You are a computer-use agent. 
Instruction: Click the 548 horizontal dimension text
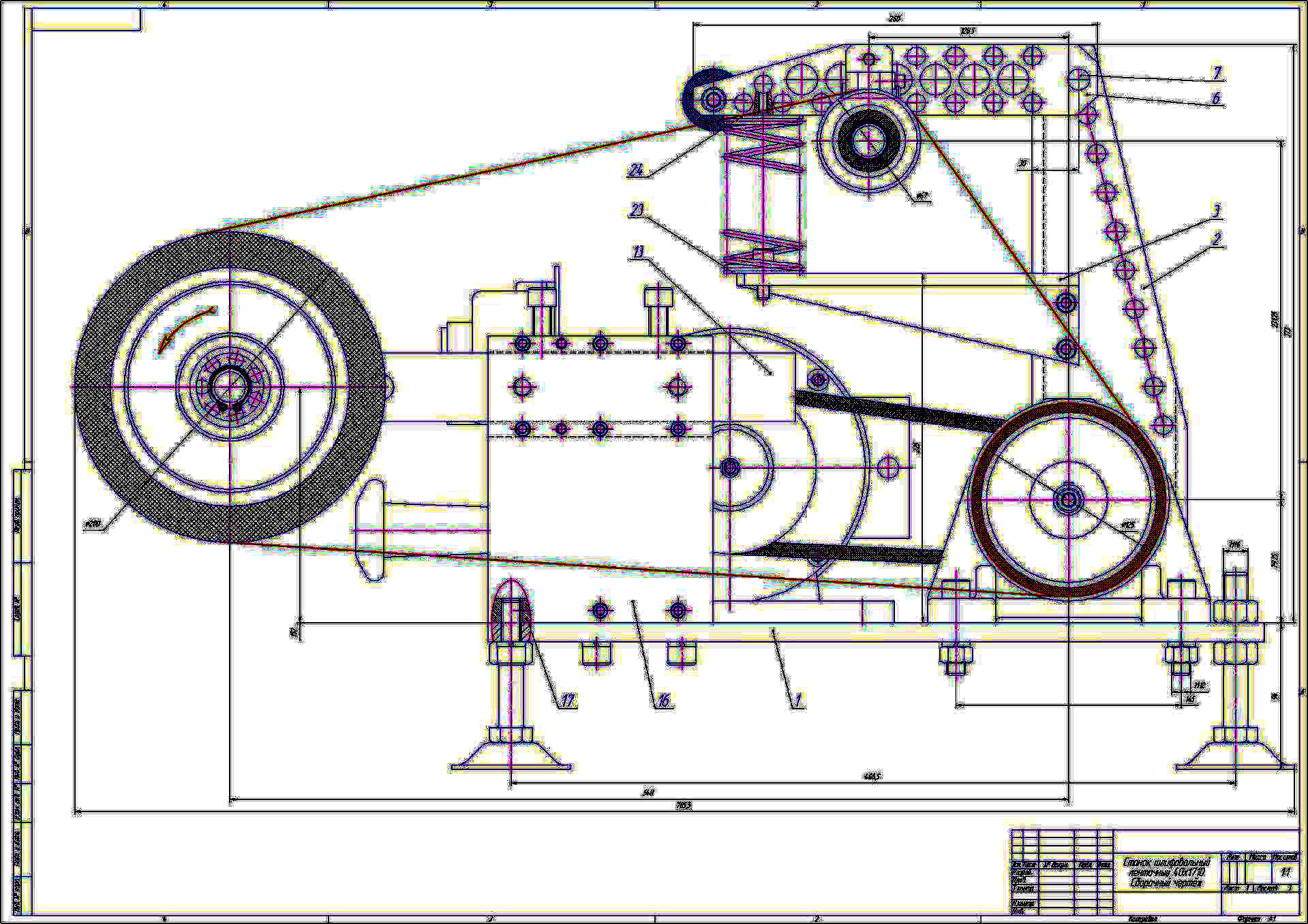648,792
